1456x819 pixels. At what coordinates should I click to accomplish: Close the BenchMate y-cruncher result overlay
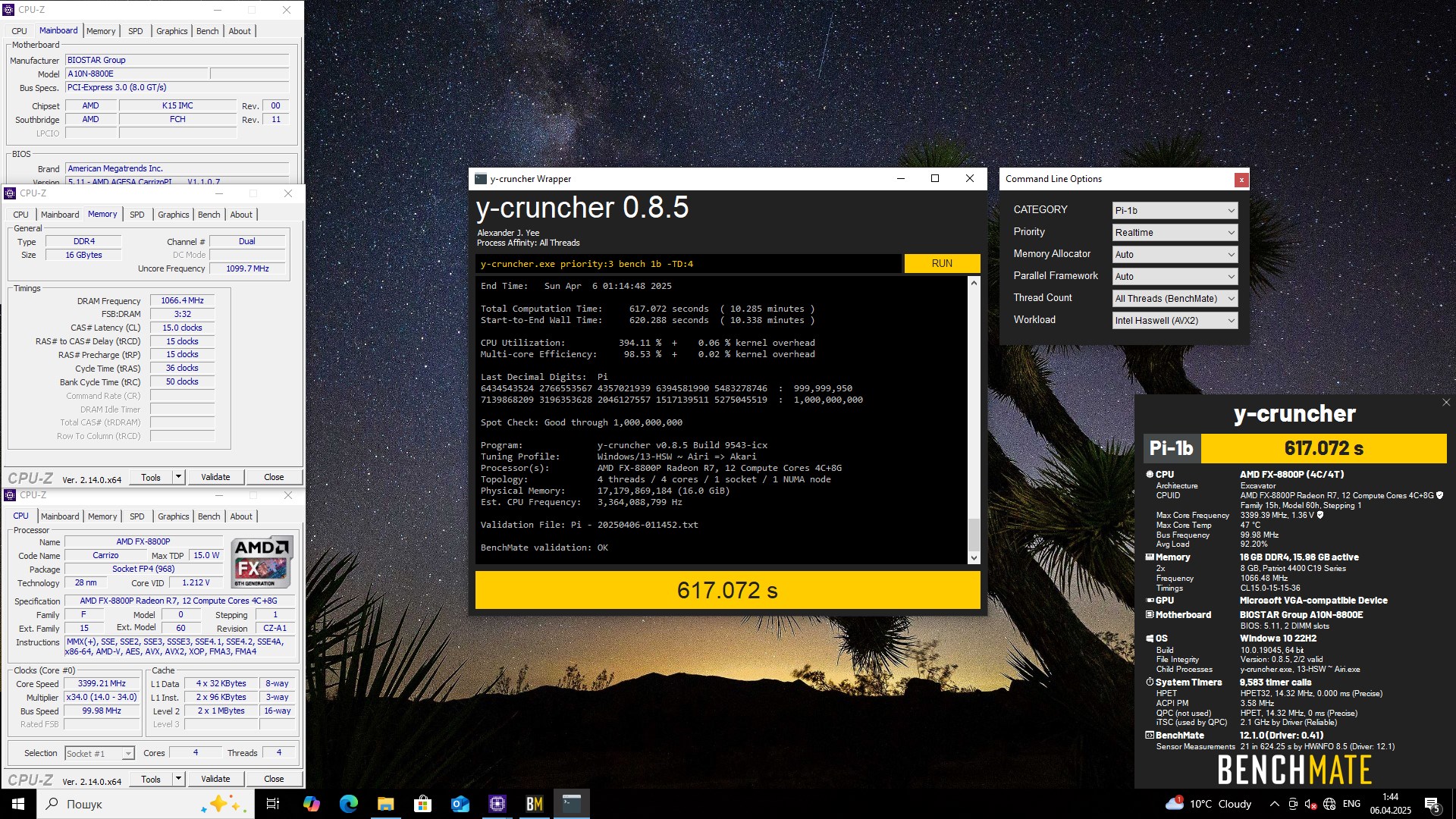1445,403
